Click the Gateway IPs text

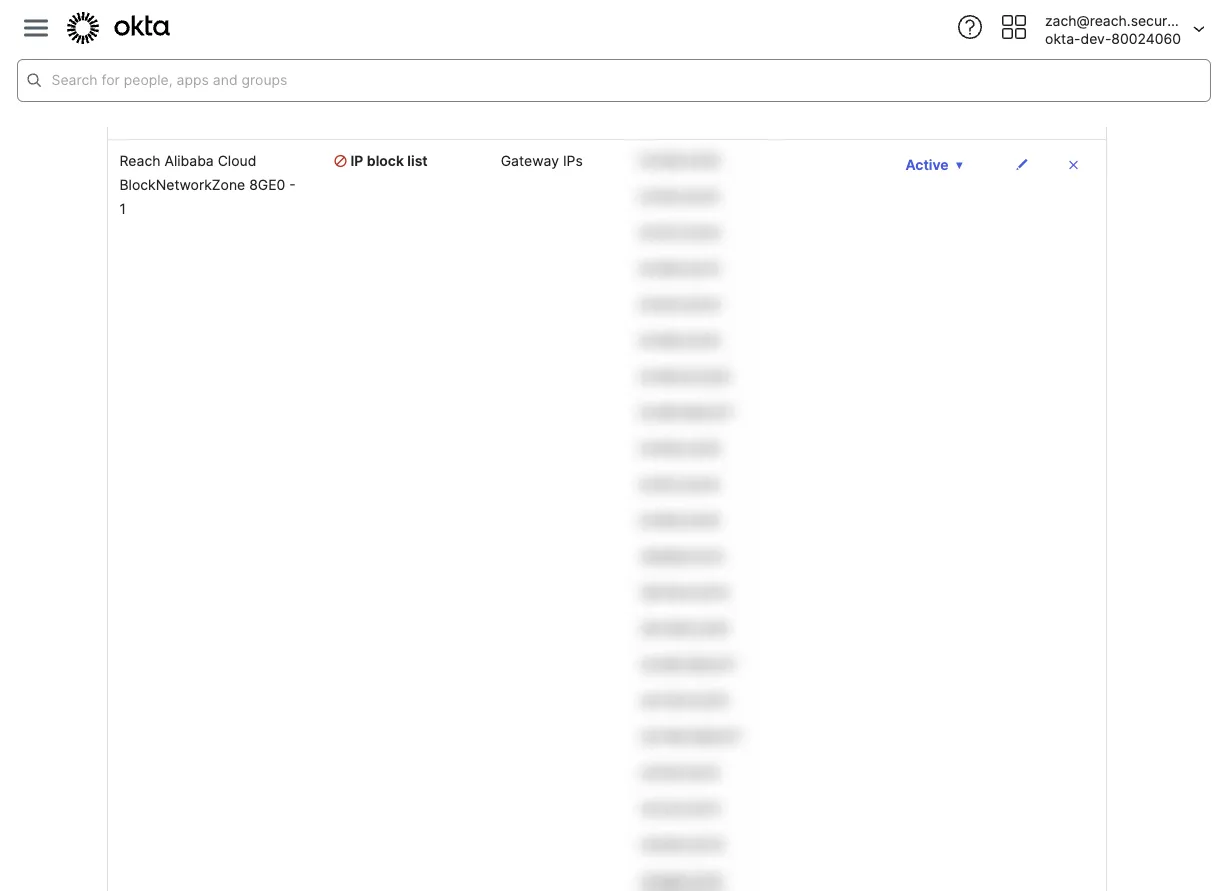541,161
